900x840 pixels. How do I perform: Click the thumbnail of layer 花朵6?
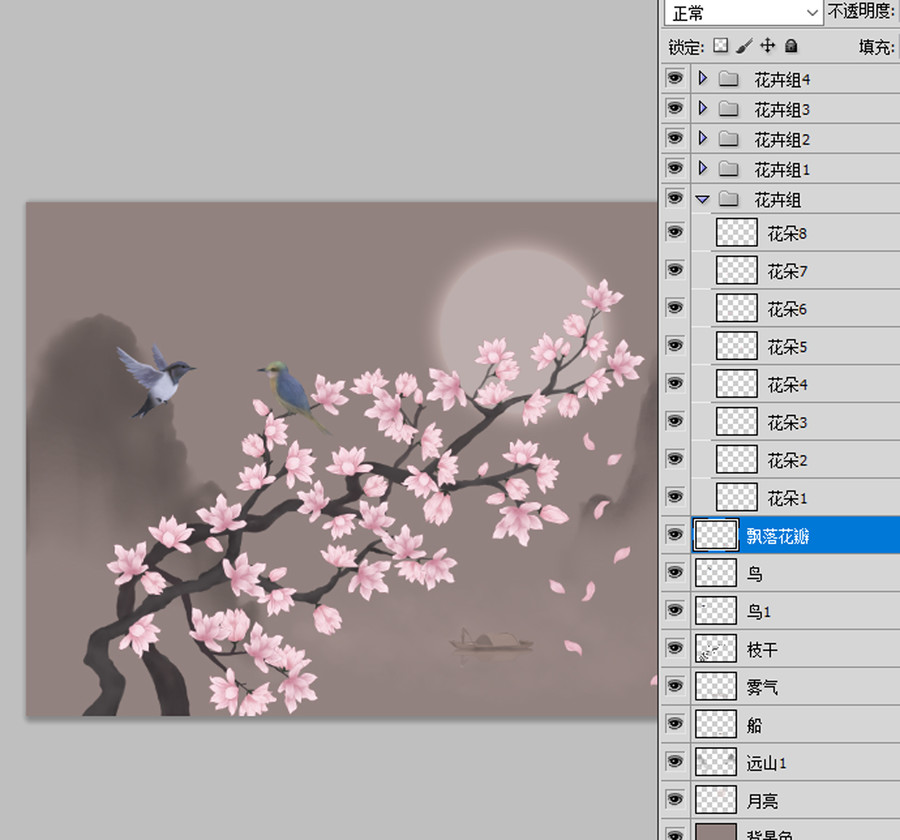point(737,308)
